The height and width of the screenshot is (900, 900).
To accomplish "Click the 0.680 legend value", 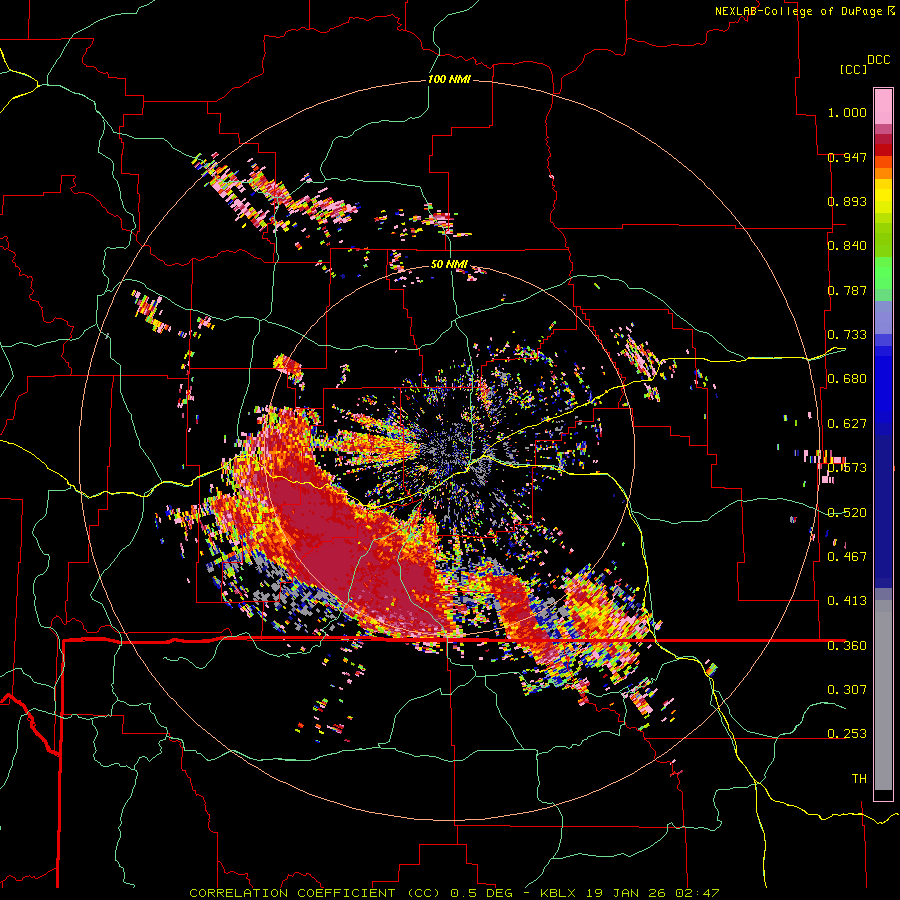I will click(x=847, y=379).
